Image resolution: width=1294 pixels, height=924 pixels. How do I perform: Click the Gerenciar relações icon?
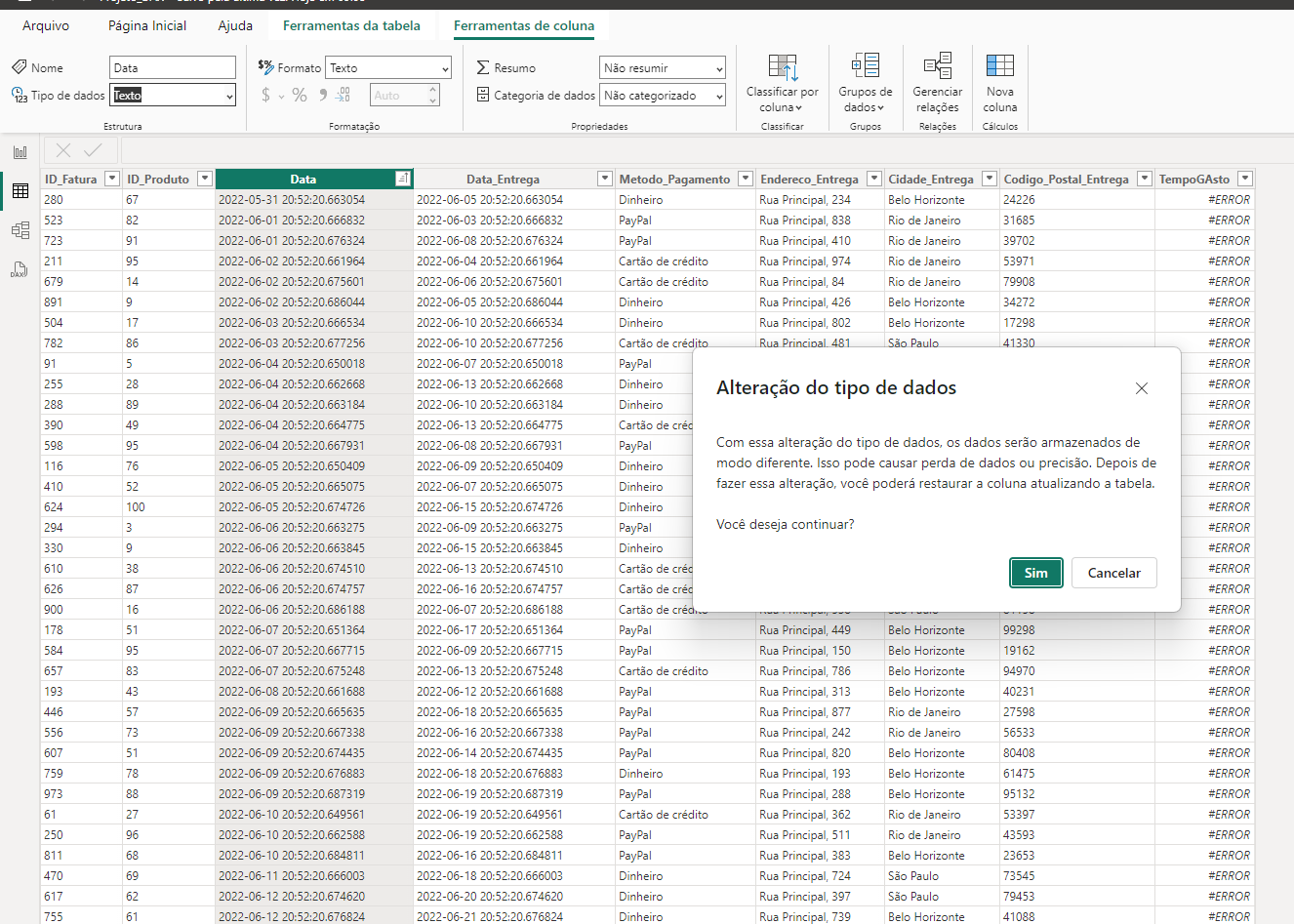937,65
